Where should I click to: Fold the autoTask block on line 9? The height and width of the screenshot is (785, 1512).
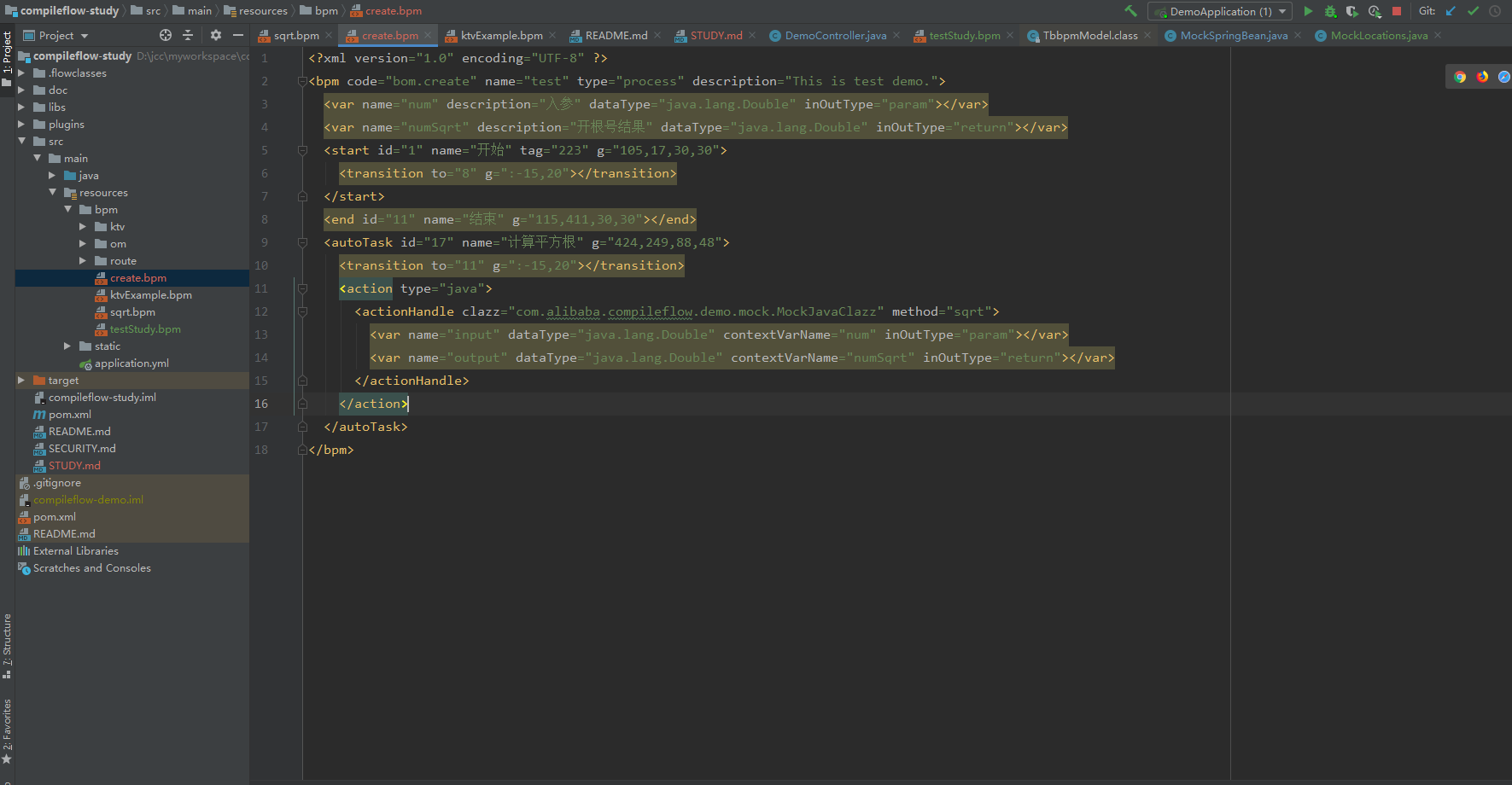302,242
